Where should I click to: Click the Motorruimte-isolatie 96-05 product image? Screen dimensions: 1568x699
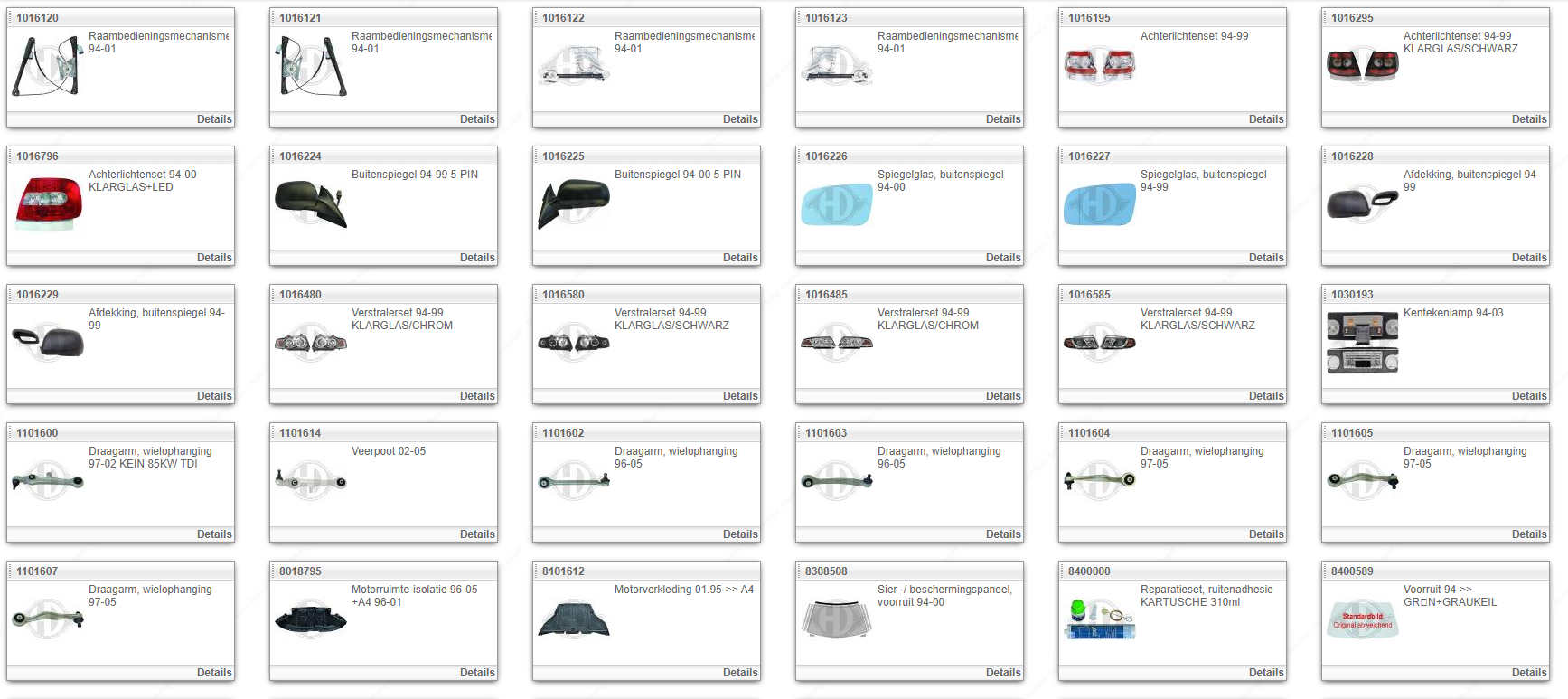[310, 619]
